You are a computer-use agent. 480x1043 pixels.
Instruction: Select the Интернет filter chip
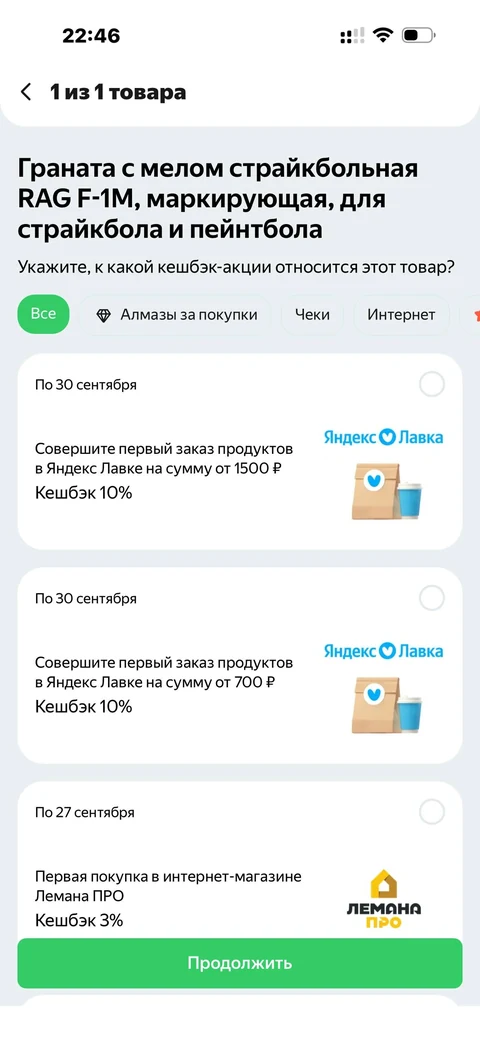(401, 315)
